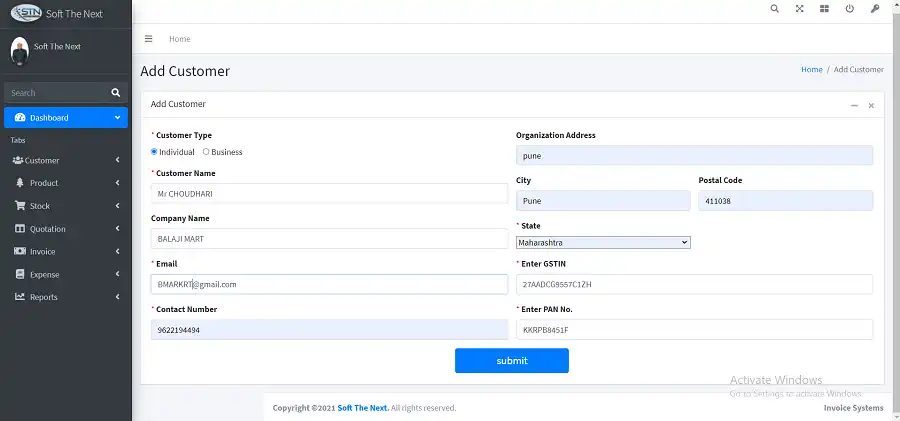Select the Business customer type

pos(206,152)
